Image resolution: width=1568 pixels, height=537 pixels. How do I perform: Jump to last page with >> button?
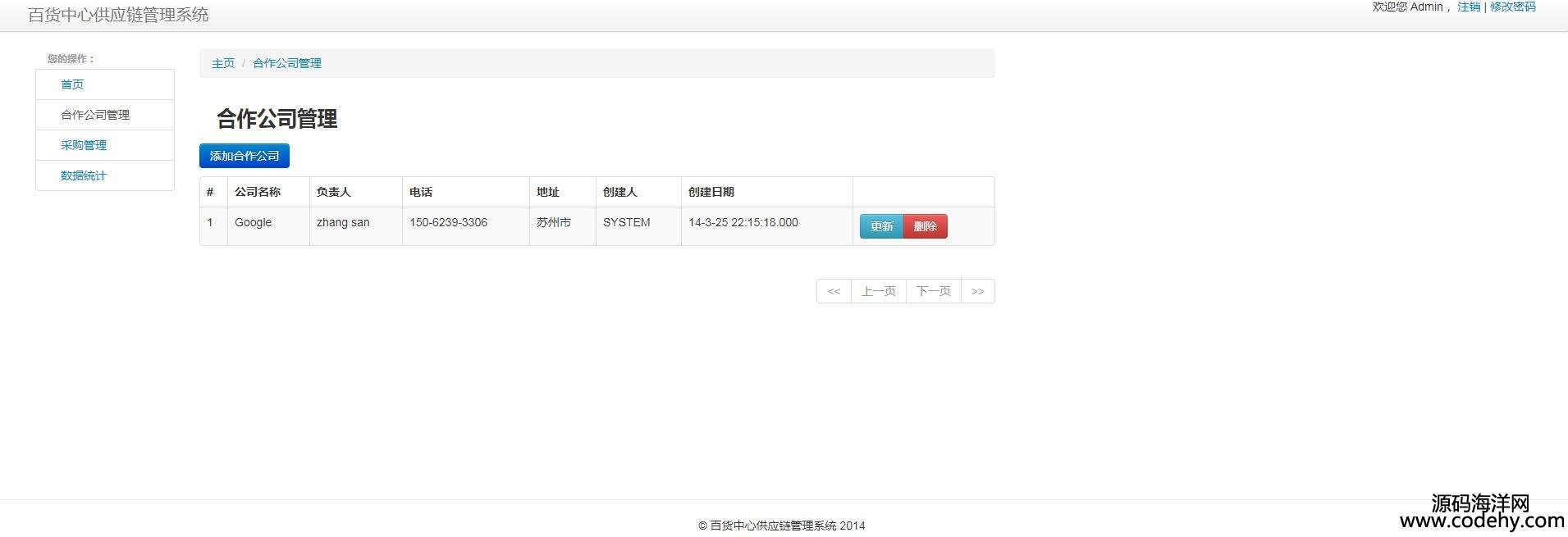(977, 291)
